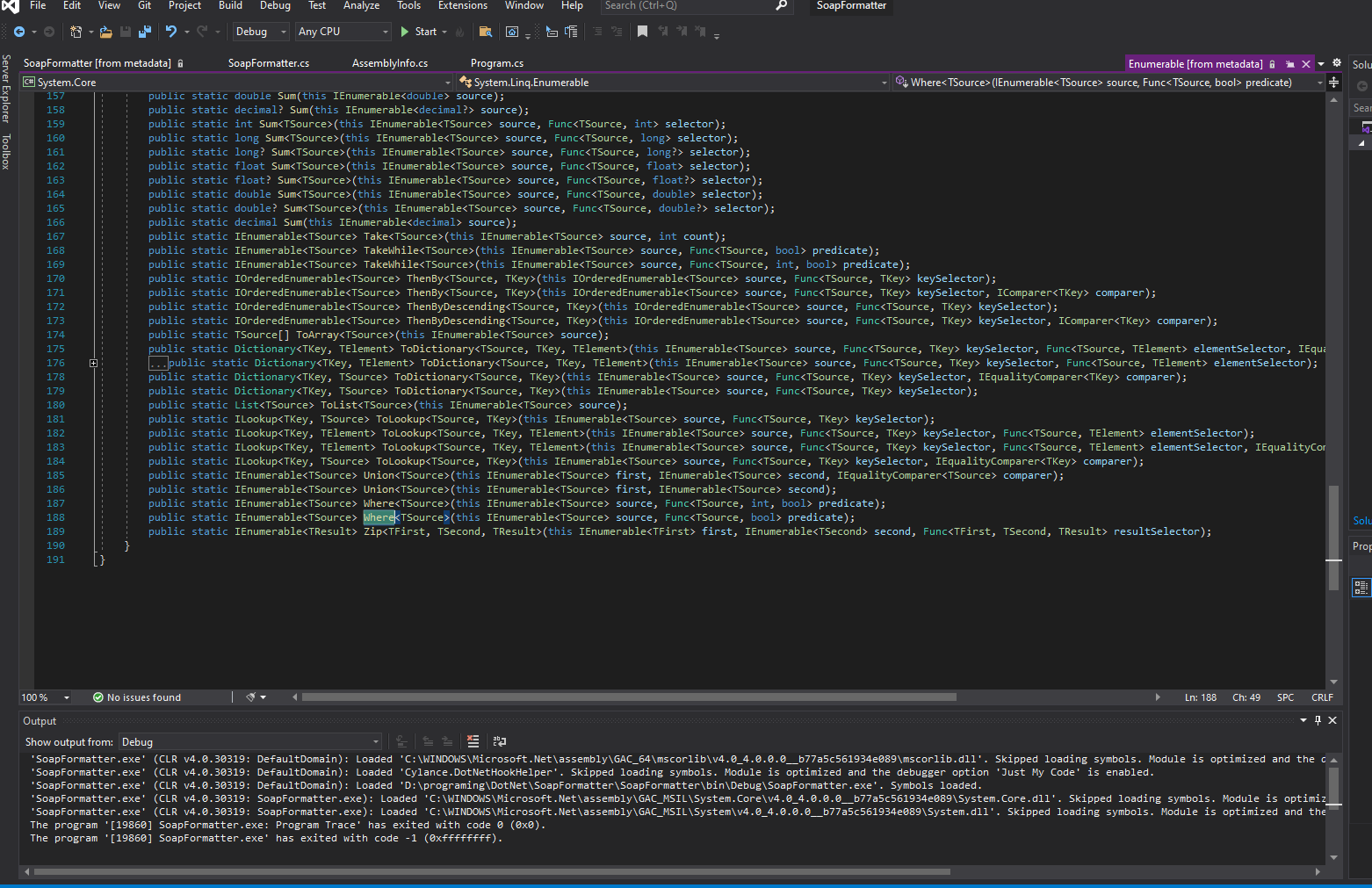This screenshot has width=1372, height=888.
Task: Click the editor vertical scrollbar thumb
Action: coord(1333,538)
